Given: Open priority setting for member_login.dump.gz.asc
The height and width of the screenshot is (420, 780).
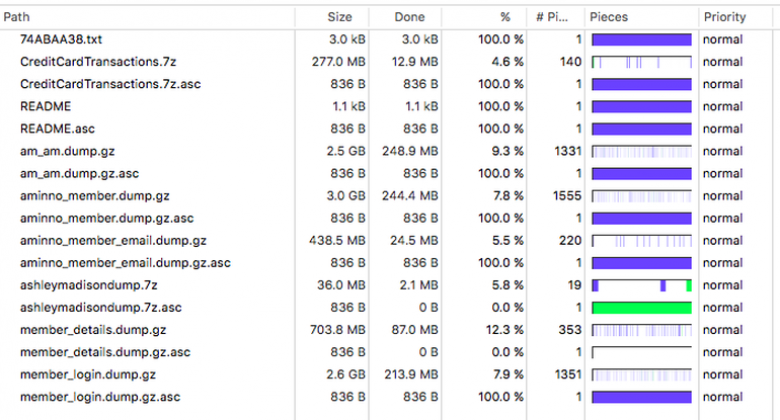Looking at the screenshot, I should [722, 397].
